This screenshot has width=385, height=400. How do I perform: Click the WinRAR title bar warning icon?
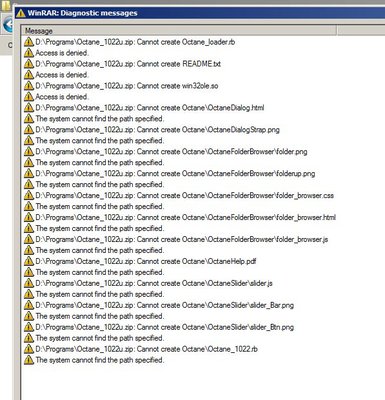click(x=21, y=13)
